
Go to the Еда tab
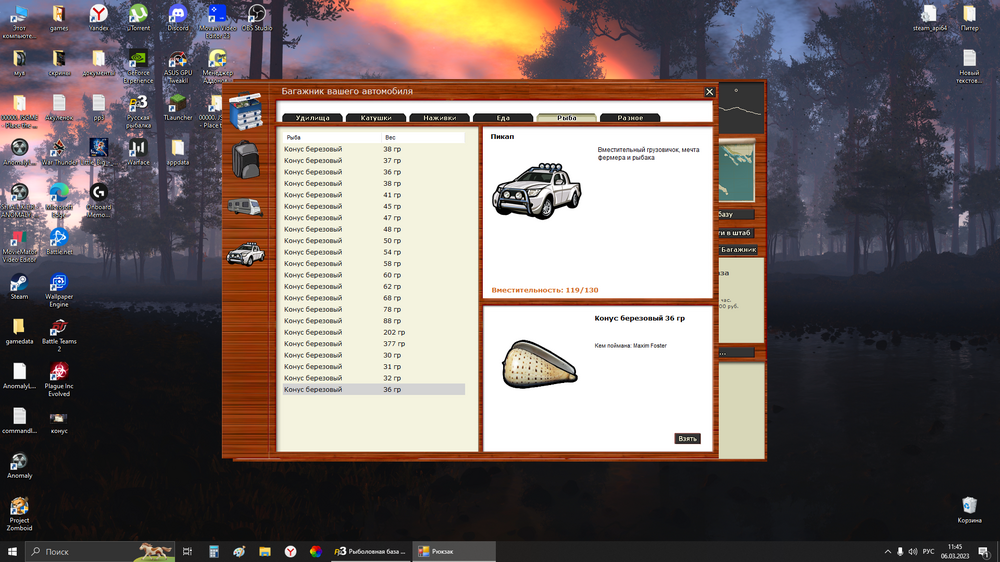(503, 118)
